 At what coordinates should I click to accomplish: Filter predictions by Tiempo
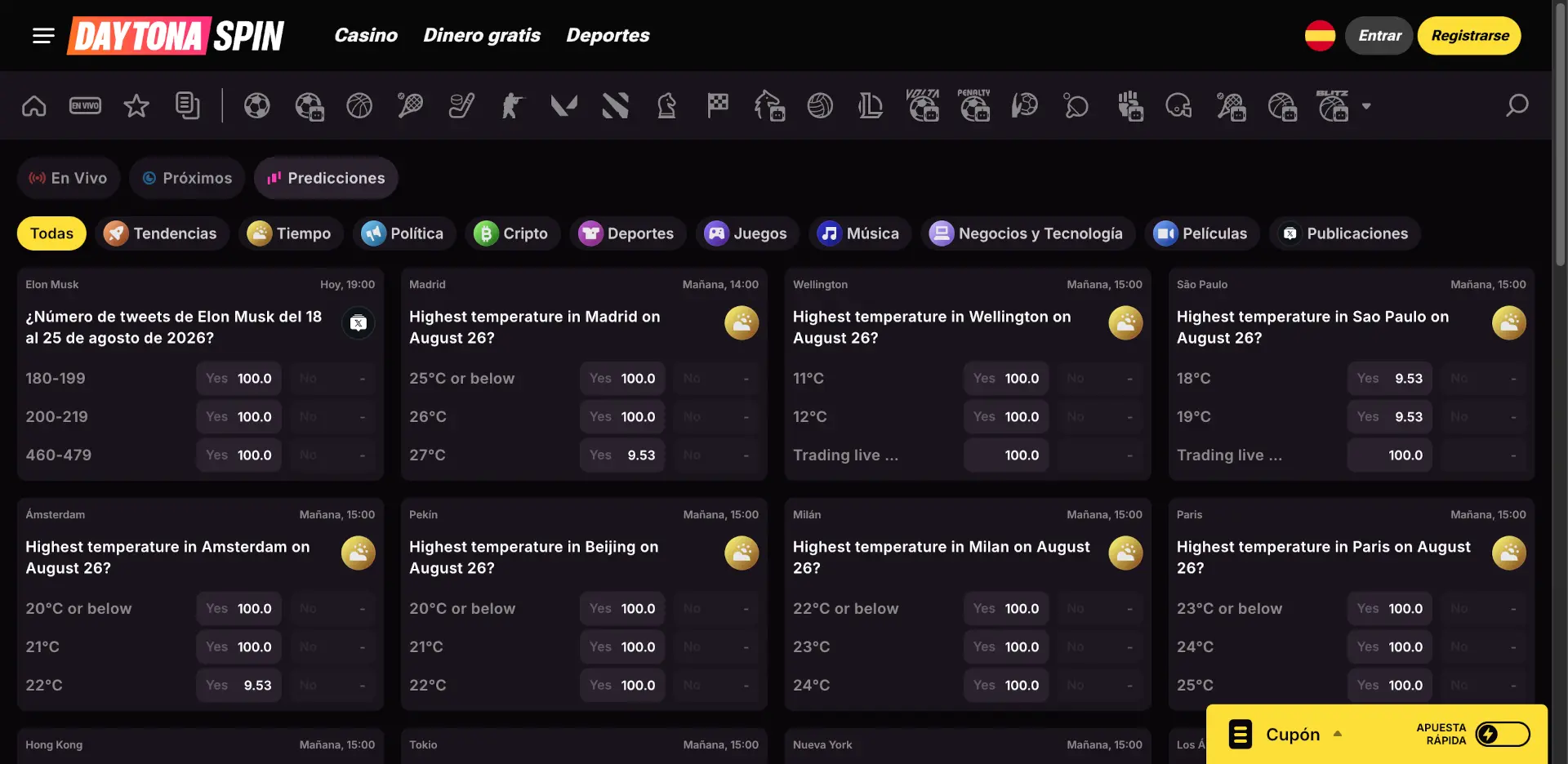[x=291, y=233]
